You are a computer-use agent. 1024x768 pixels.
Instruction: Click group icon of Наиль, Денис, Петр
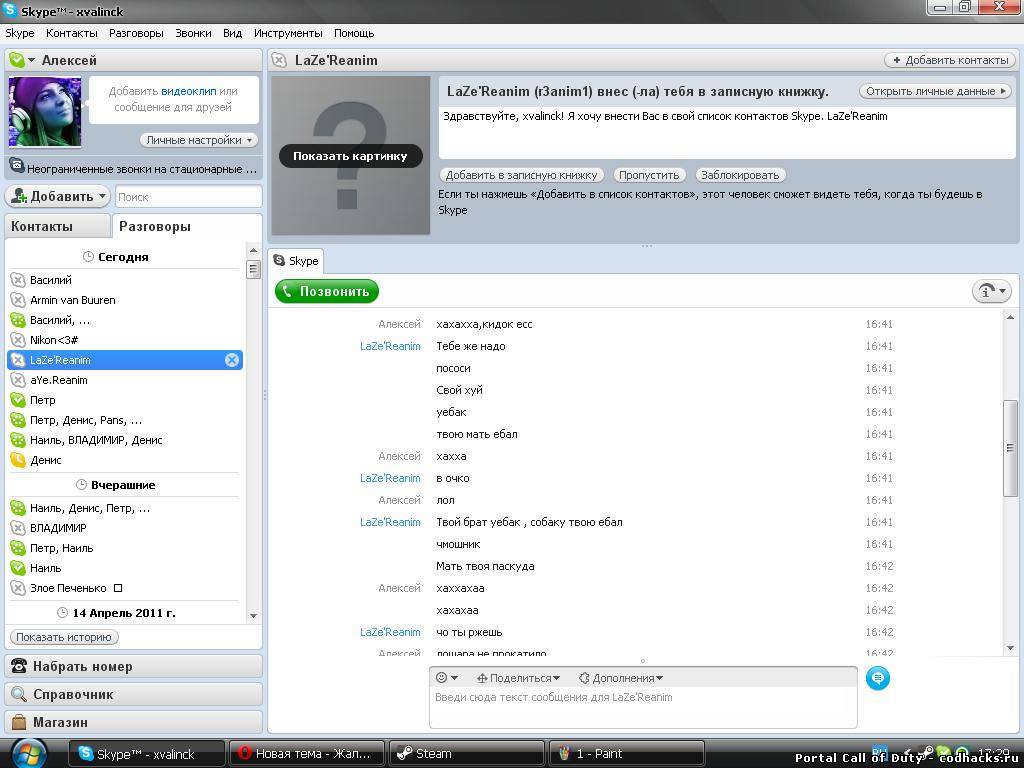point(18,508)
